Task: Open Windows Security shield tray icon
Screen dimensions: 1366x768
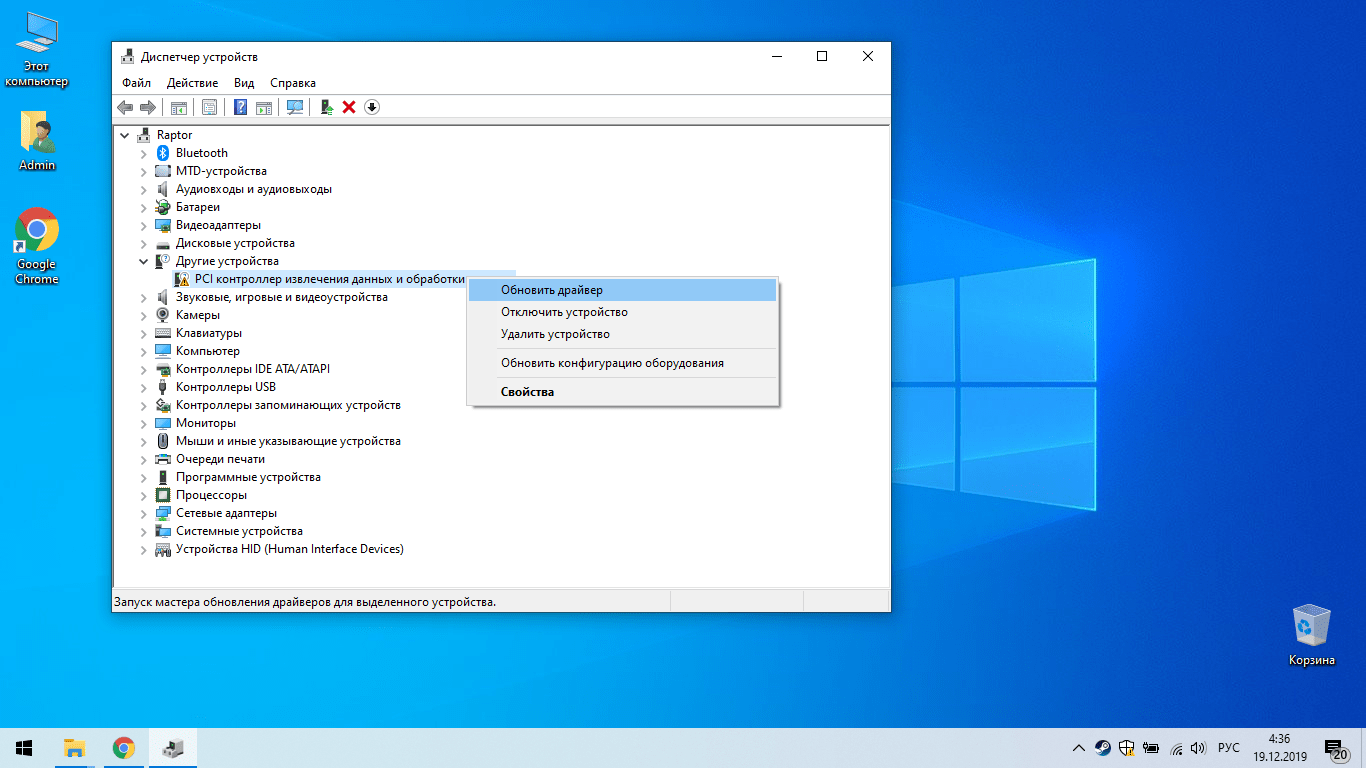Action: 1127,748
